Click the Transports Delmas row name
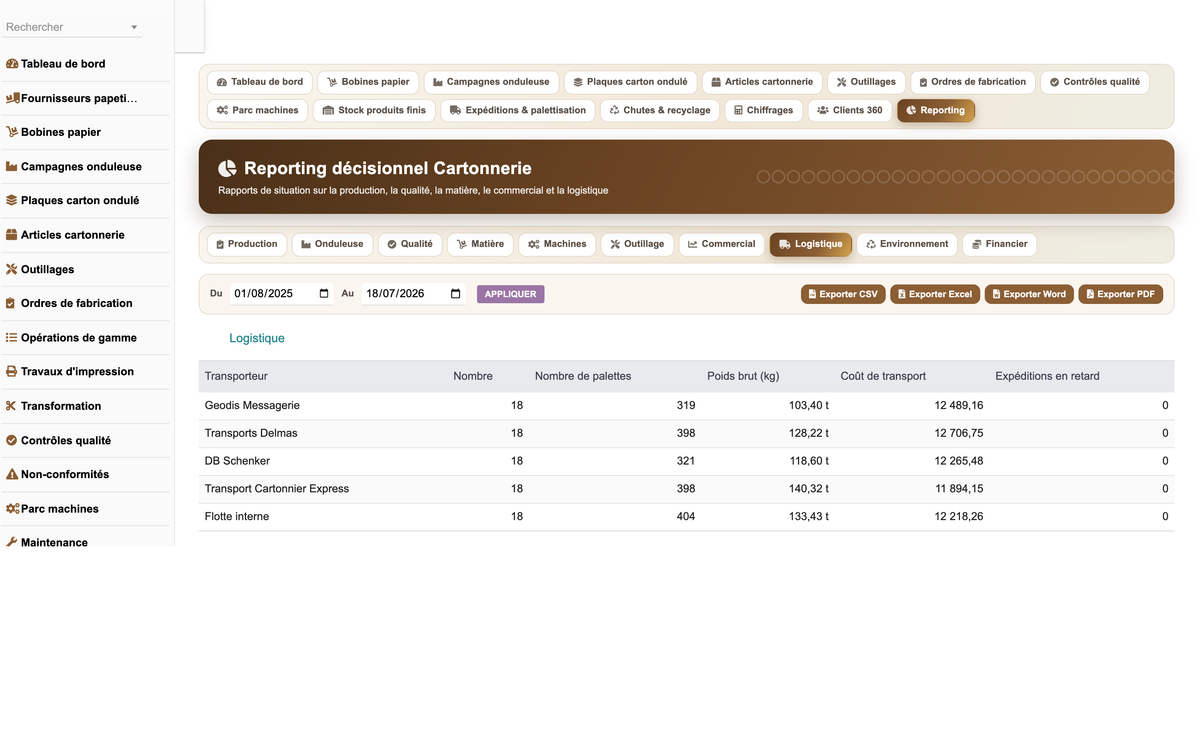 [x=251, y=433]
